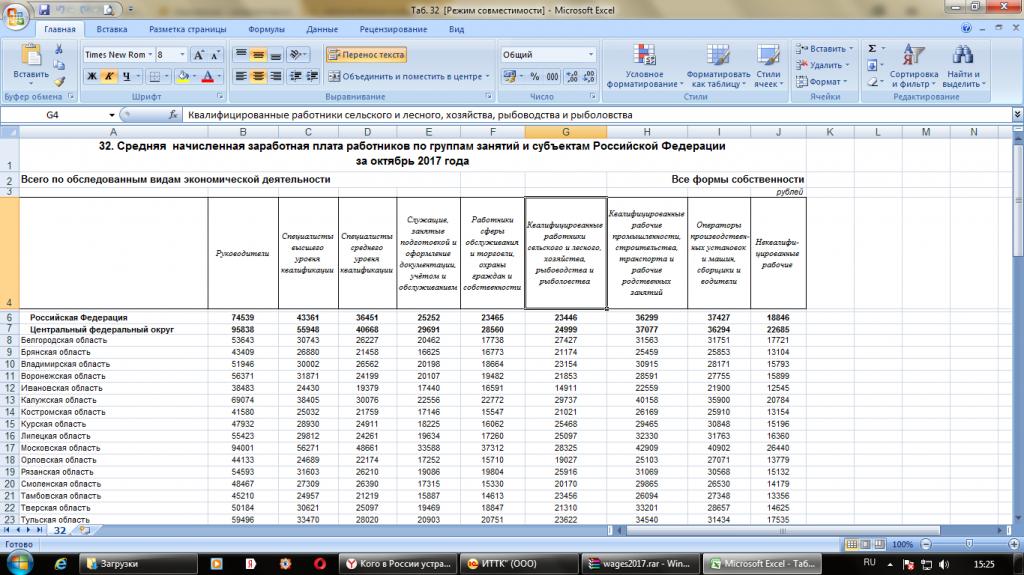Switch to the Формулы ribbon tab
The height and width of the screenshot is (575, 1024).
click(x=266, y=30)
